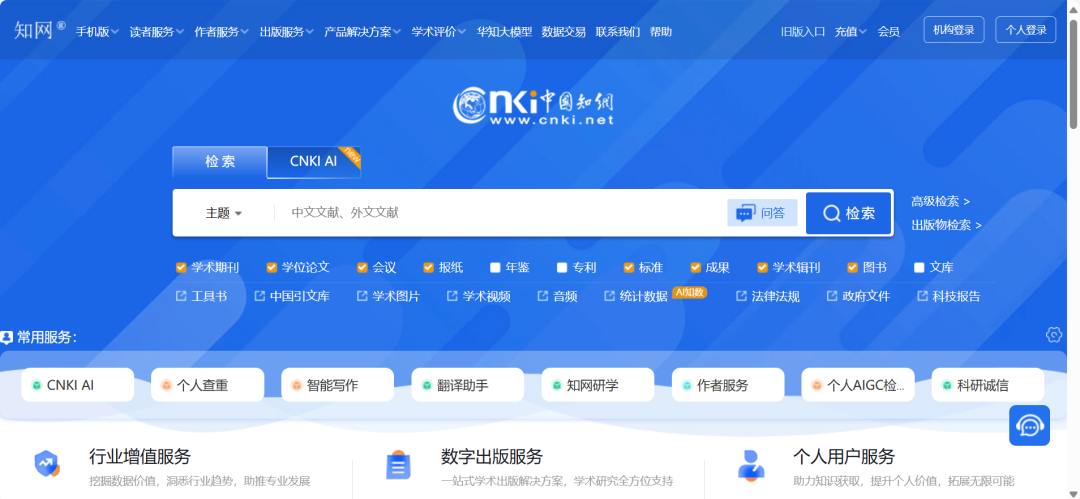Click the 行业增值服务 shield icon
1080x499 pixels.
click(47, 464)
